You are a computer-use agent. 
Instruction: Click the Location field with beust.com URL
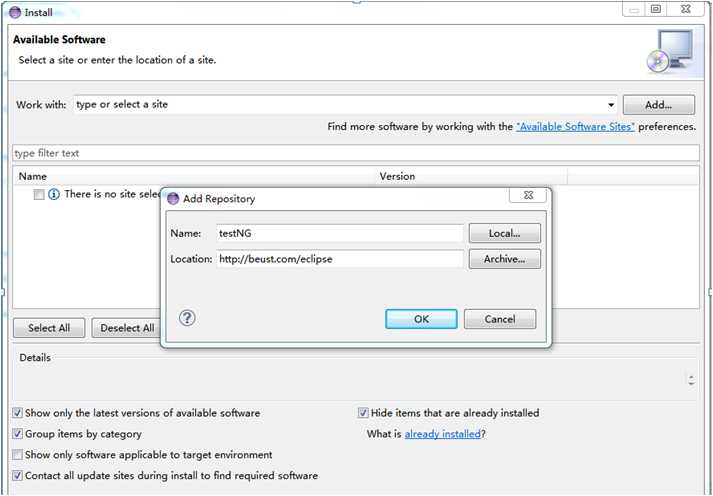point(340,259)
